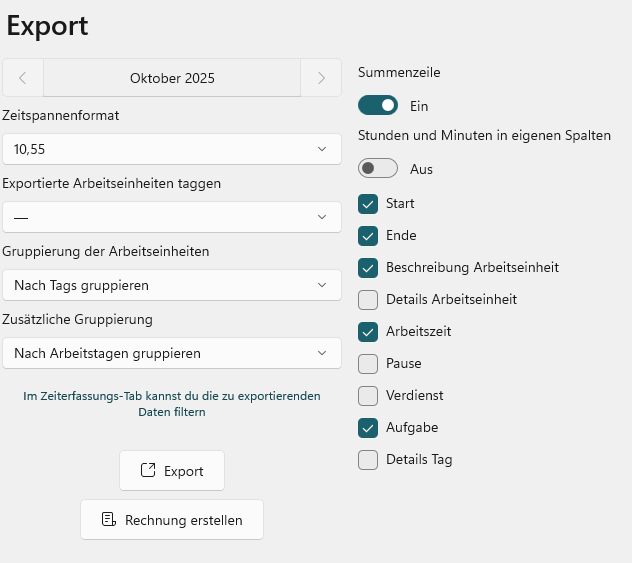Click Rechnung erstellen button
The image size is (632, 563).
172,520
